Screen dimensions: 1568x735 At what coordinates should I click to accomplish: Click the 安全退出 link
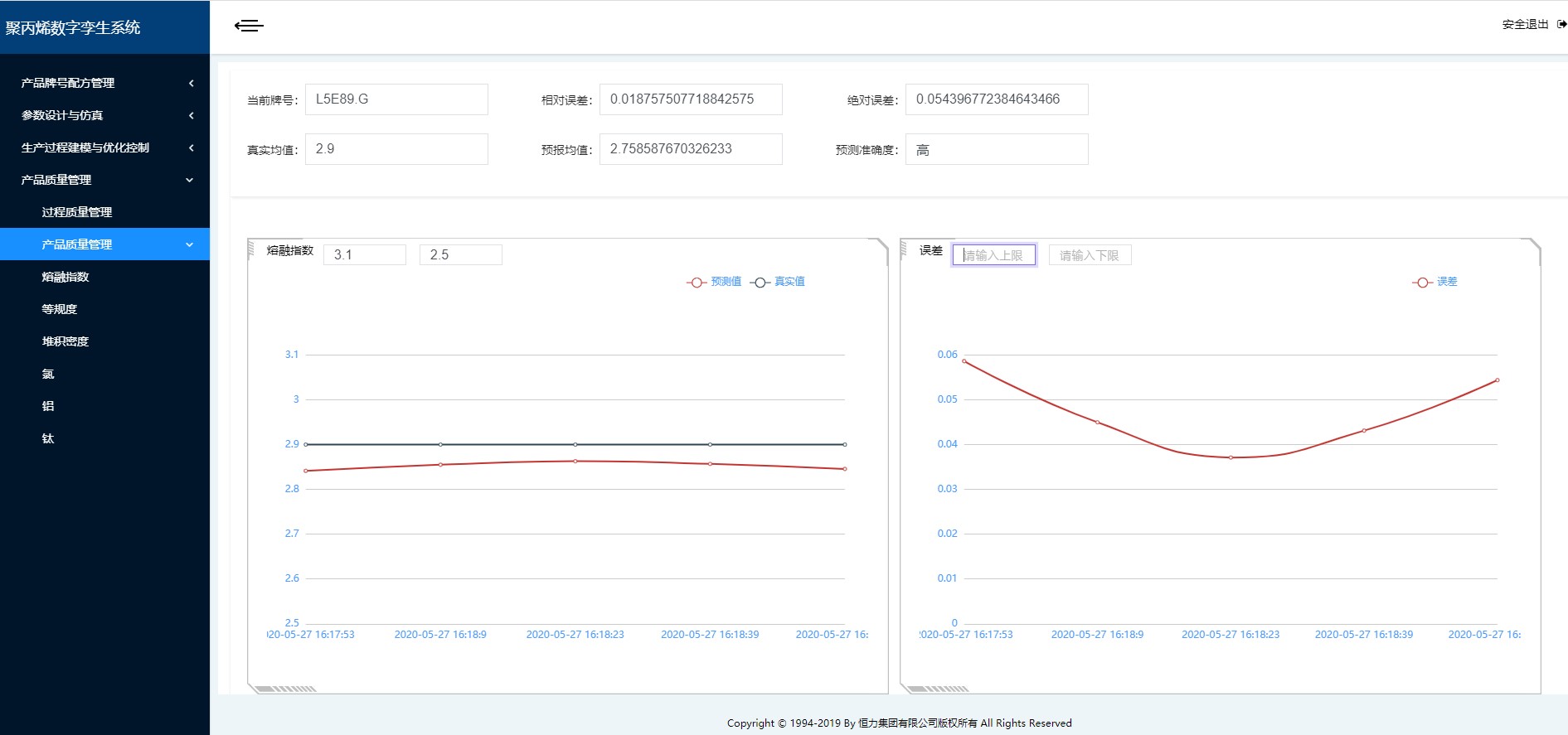[1524, 25]
